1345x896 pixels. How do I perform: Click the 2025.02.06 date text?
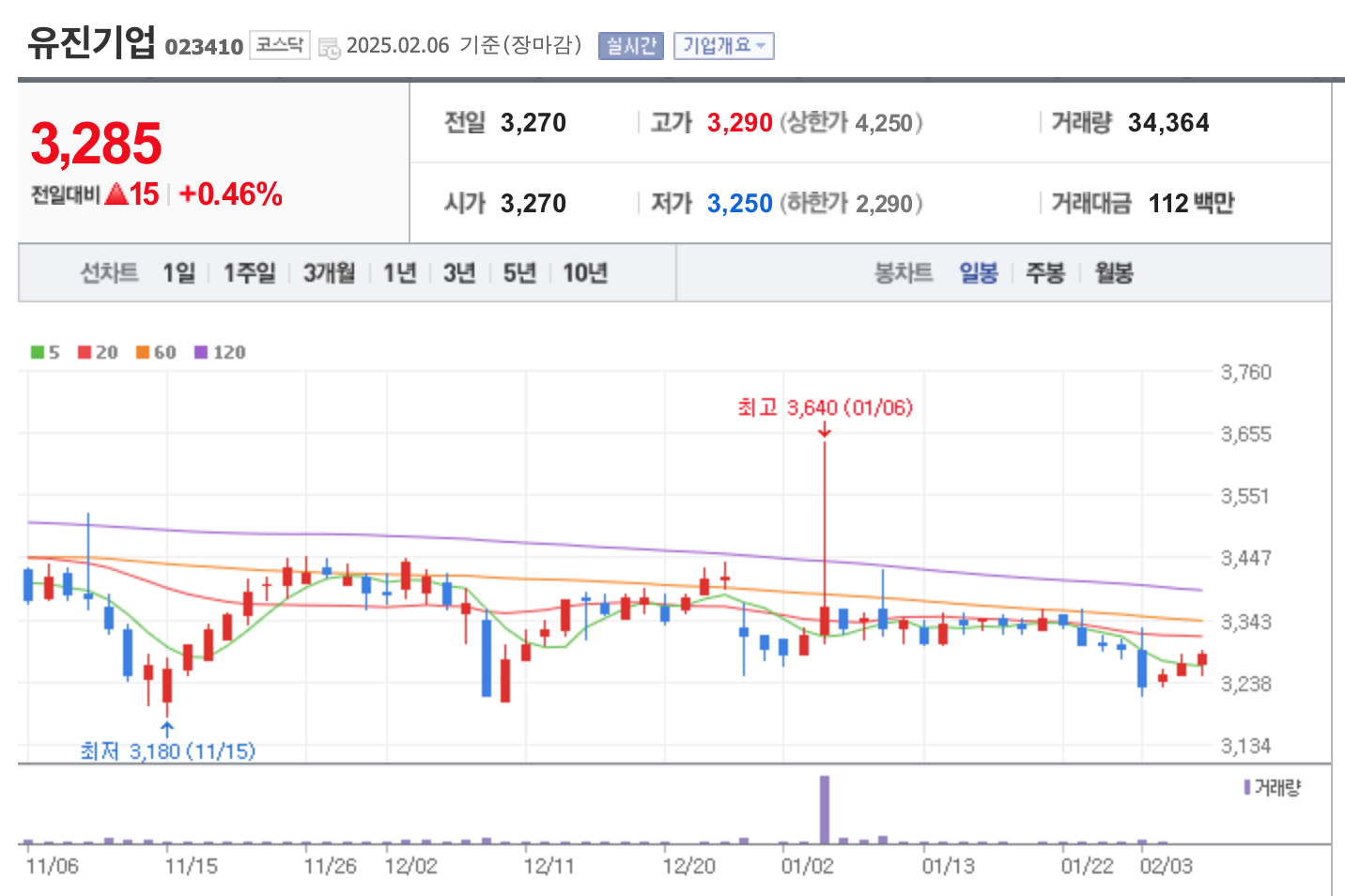pyautogui.click(x=398, y=46)
